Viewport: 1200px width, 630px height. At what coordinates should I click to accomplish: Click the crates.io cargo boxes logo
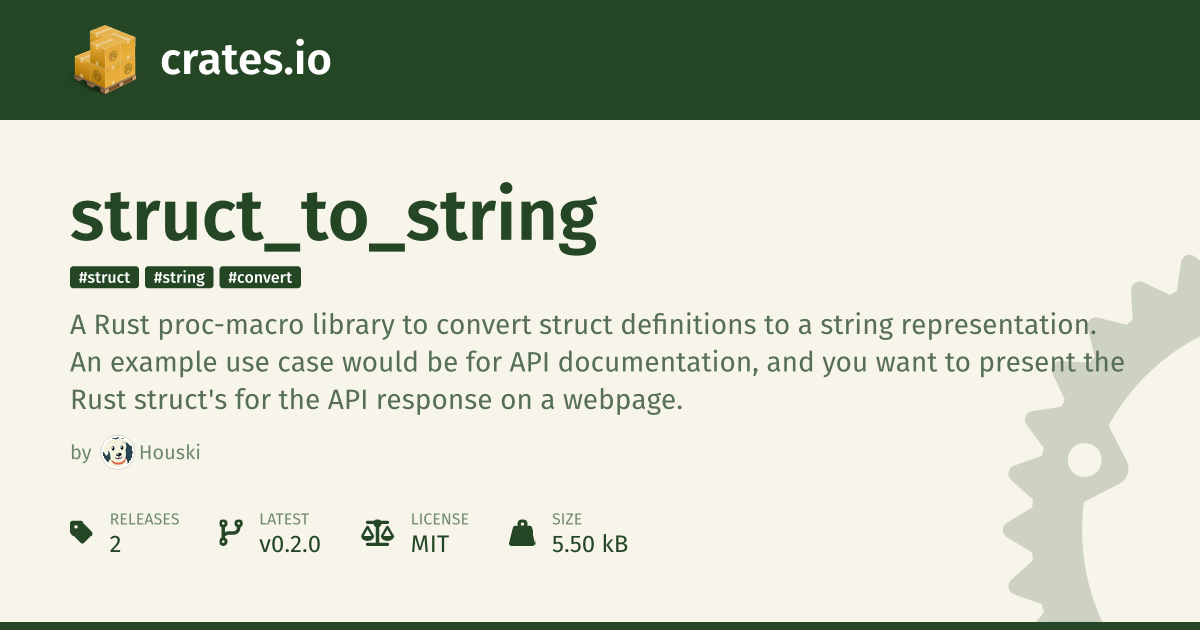tap(105, 60)
